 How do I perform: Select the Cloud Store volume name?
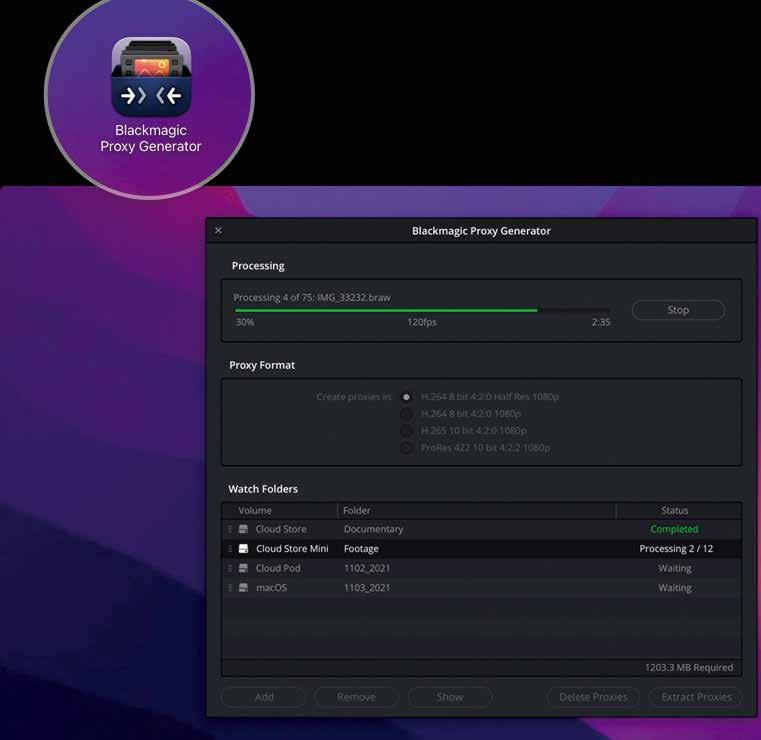[281, 529]
